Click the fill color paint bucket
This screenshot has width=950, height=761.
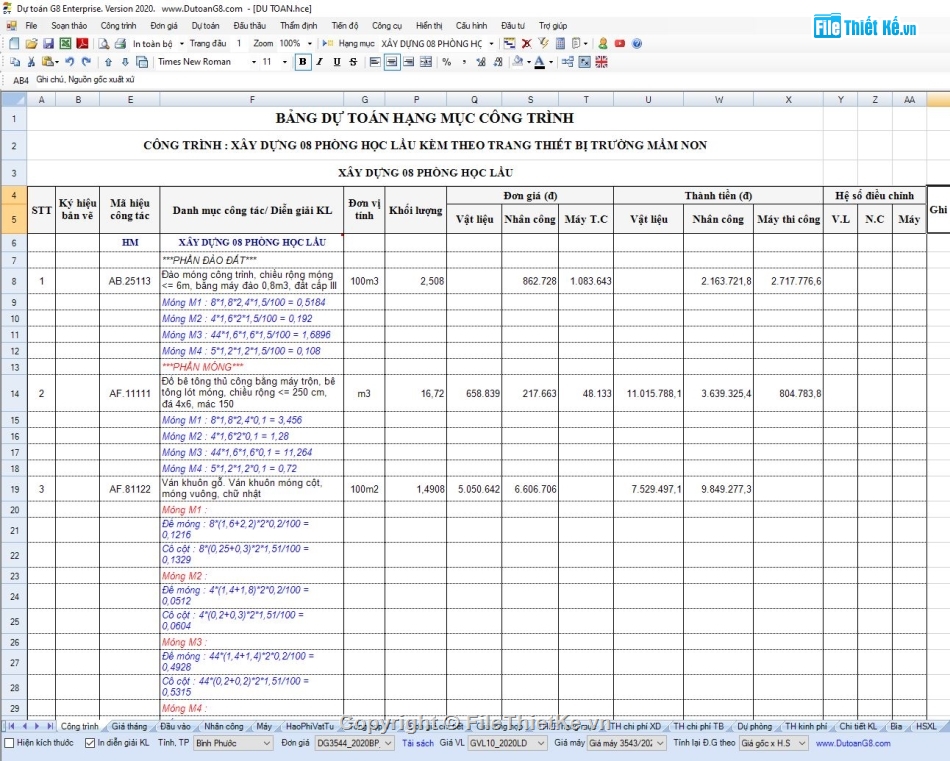click(517, 62)
